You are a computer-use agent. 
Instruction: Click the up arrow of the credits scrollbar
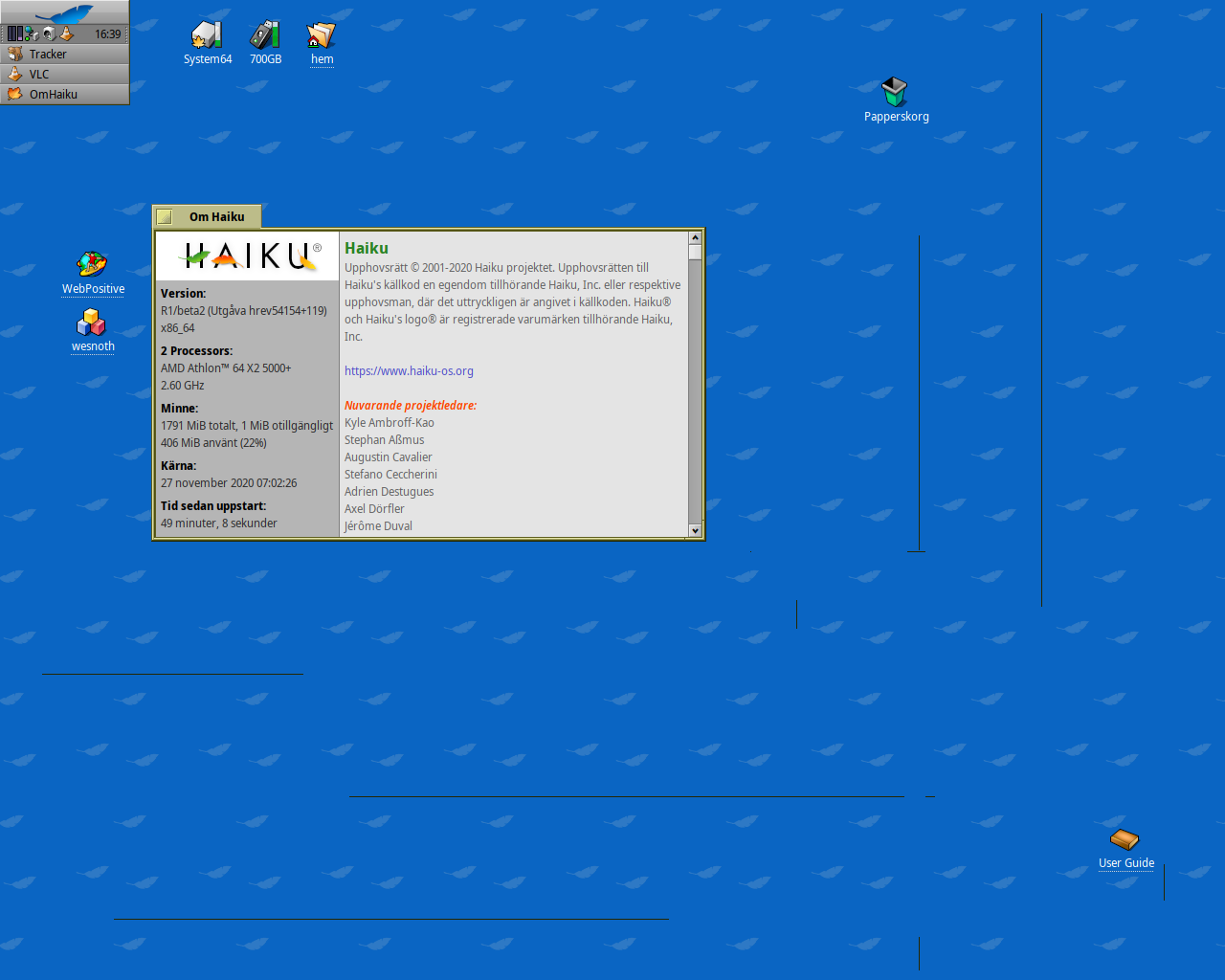(695, 237)
